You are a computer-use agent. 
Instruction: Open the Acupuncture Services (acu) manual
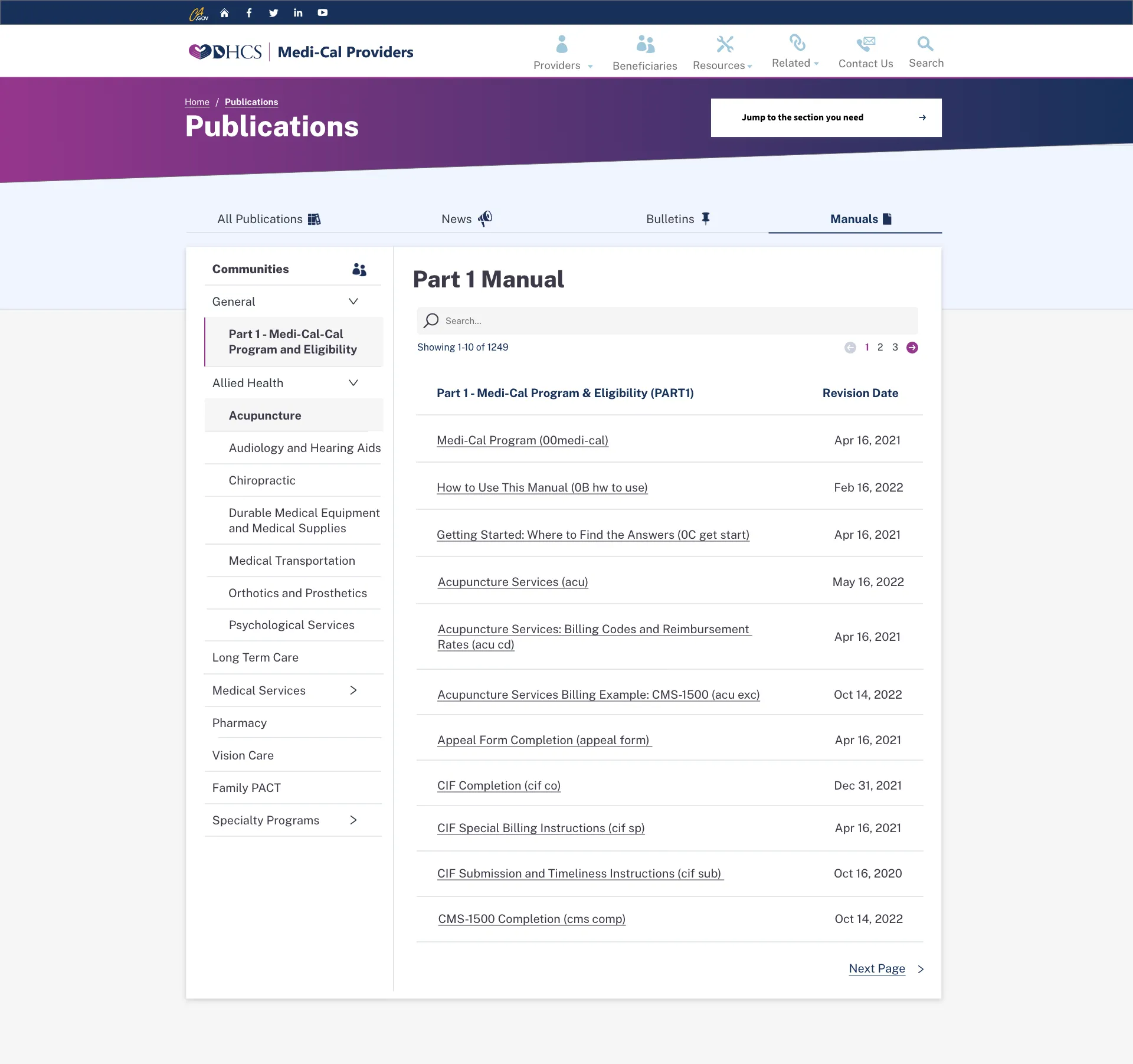[512, 582]
